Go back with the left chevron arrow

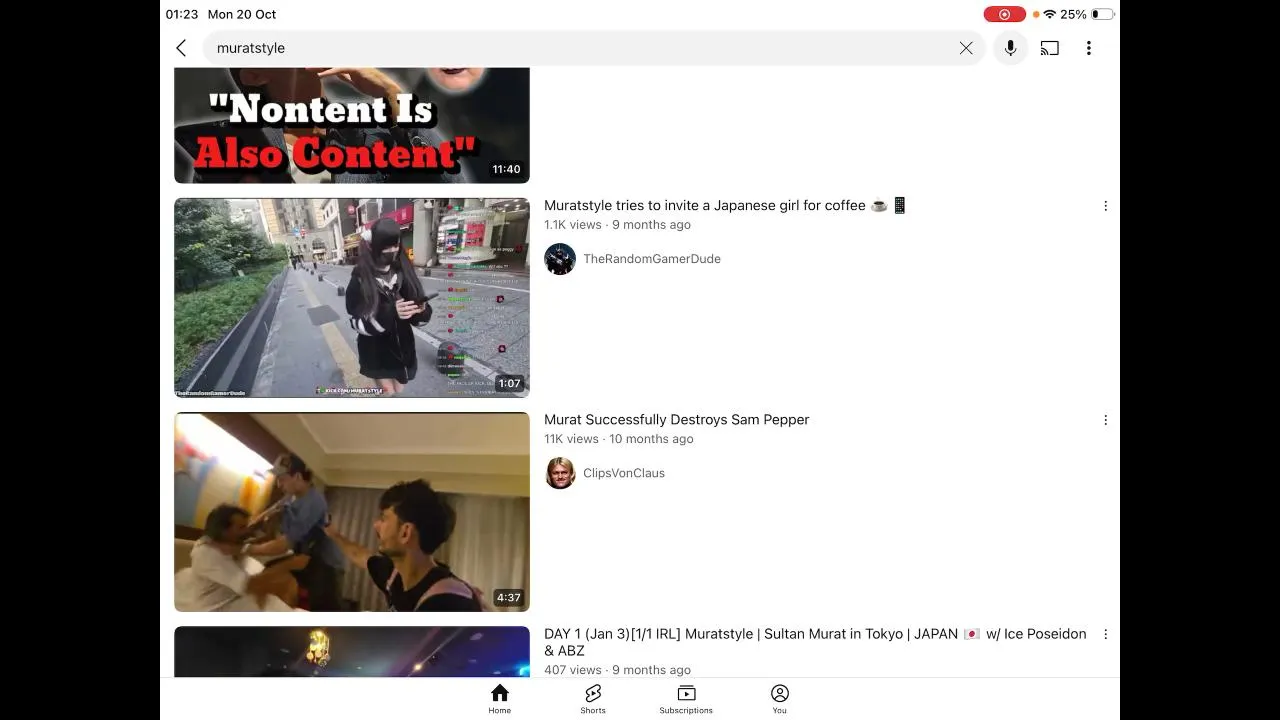181,48
